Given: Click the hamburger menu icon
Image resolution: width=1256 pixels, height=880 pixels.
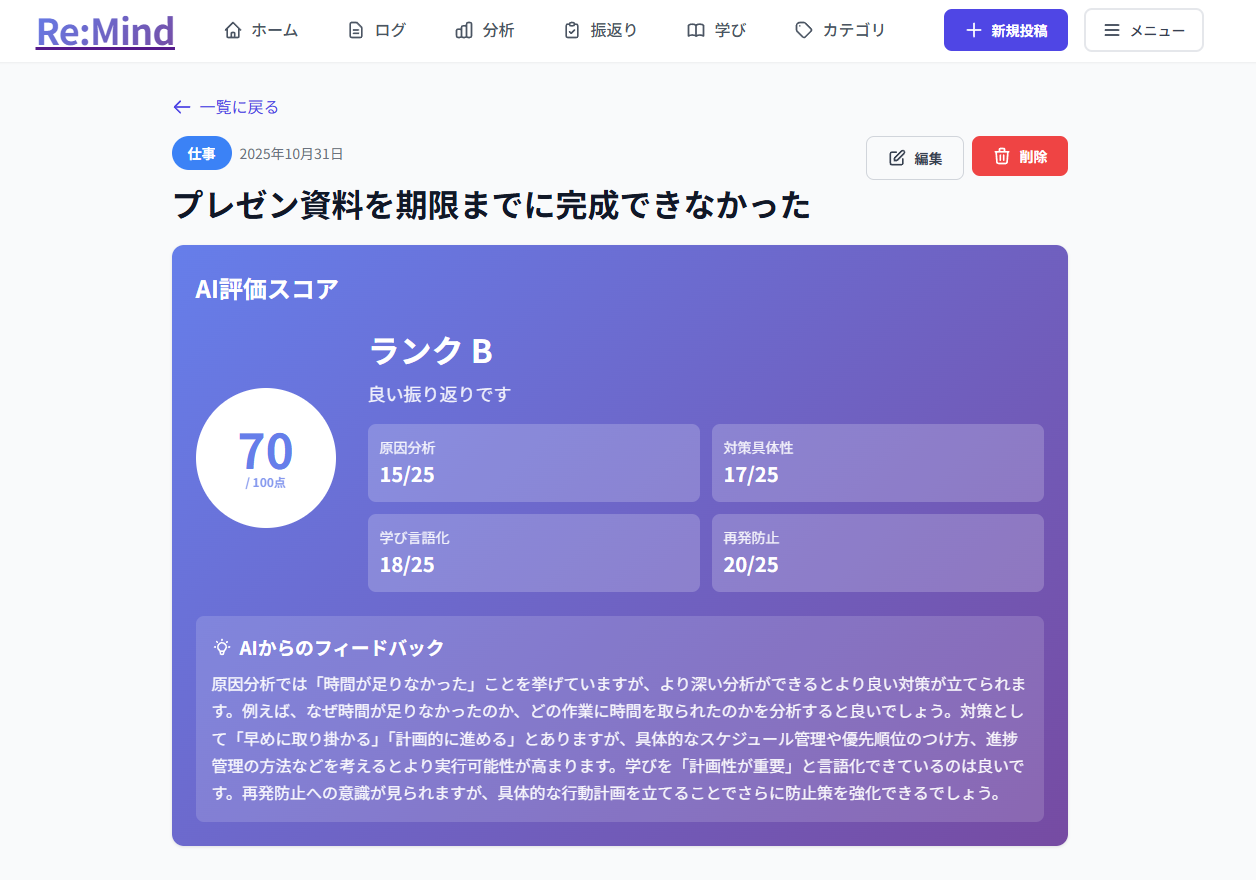Looking at the screenshot, I should pyautogui.click(x=1112, y=30).
